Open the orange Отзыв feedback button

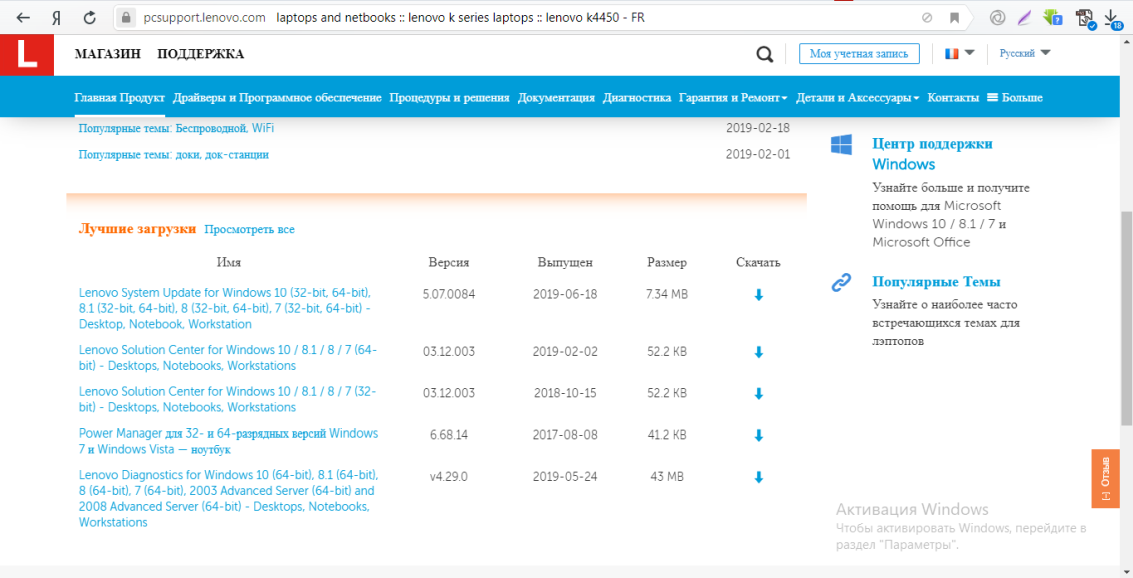tap(1106, 479)
